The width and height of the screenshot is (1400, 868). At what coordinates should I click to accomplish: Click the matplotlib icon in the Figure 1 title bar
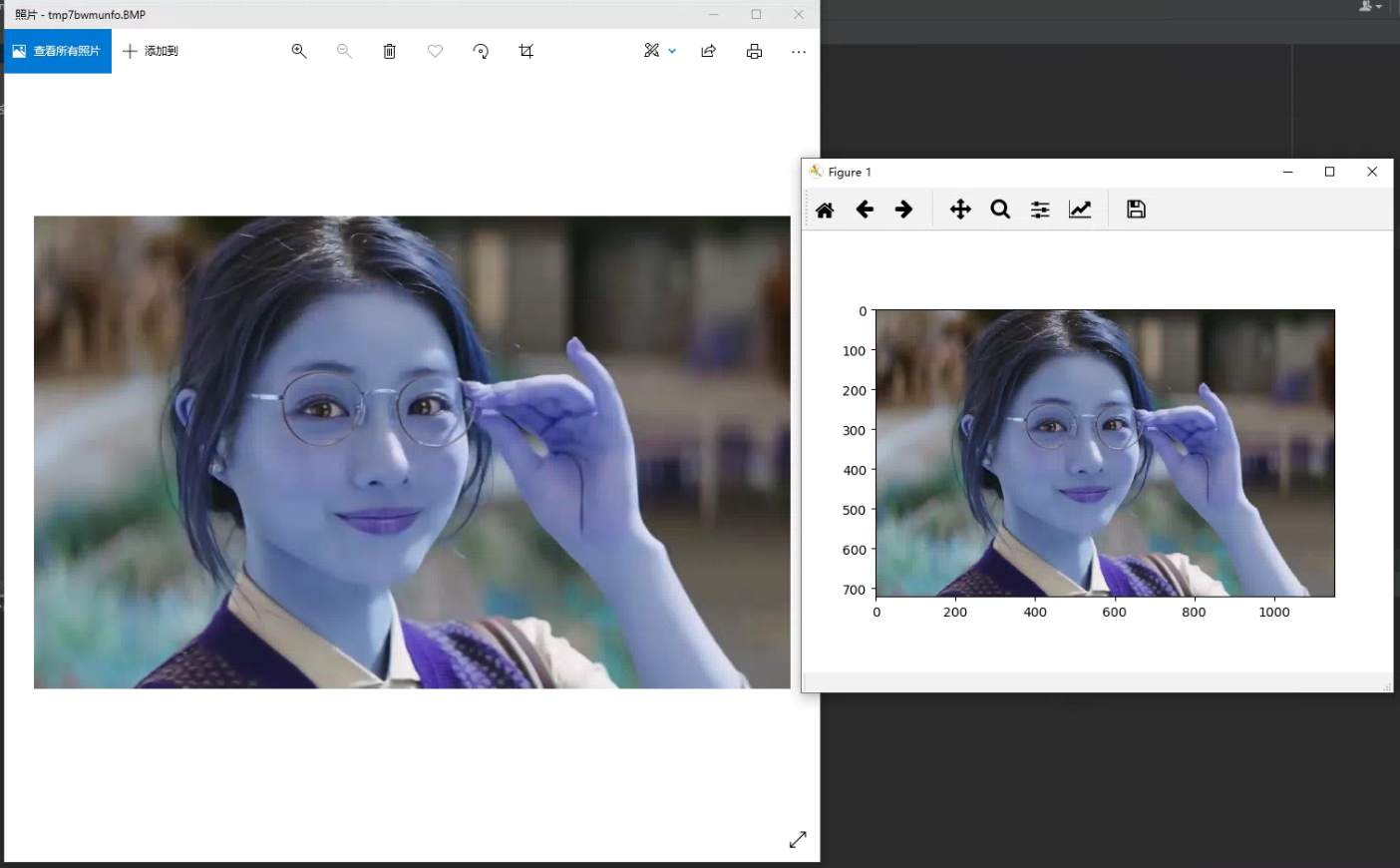pos(816,172)
